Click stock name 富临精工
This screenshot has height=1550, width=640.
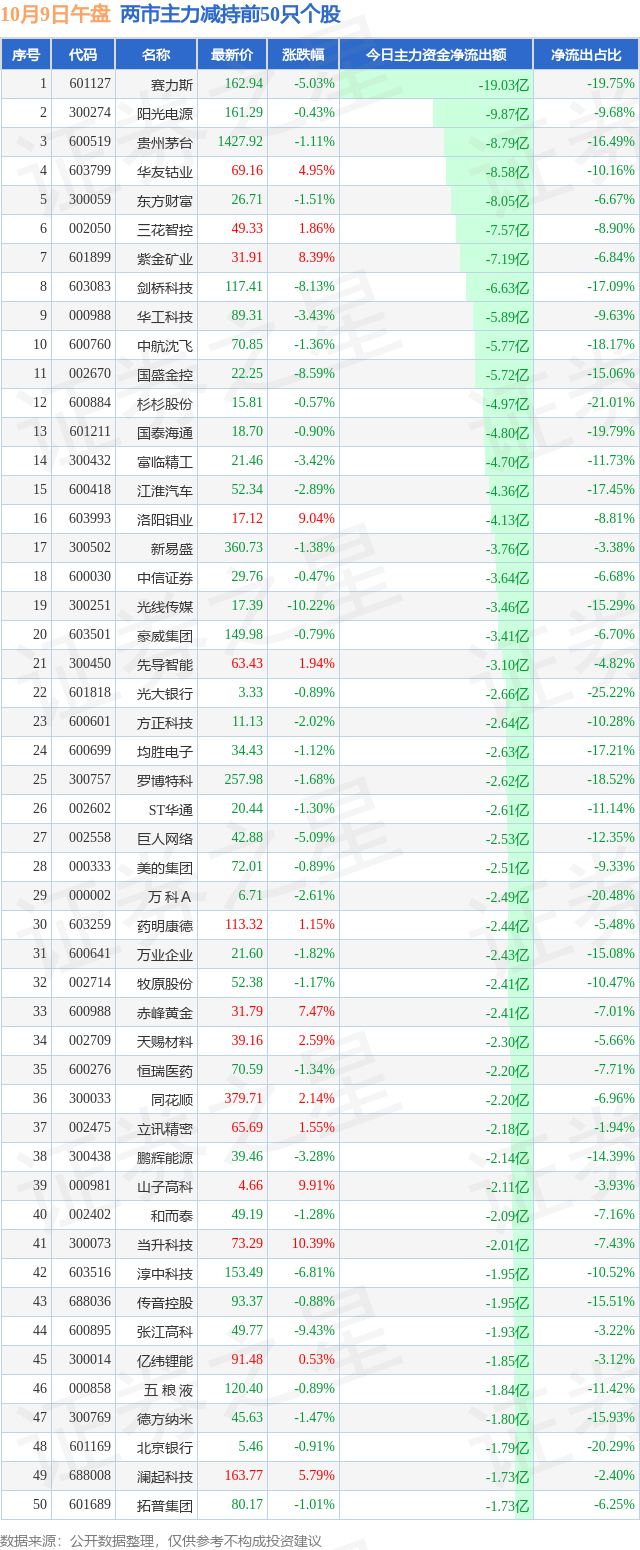(164, 461)
